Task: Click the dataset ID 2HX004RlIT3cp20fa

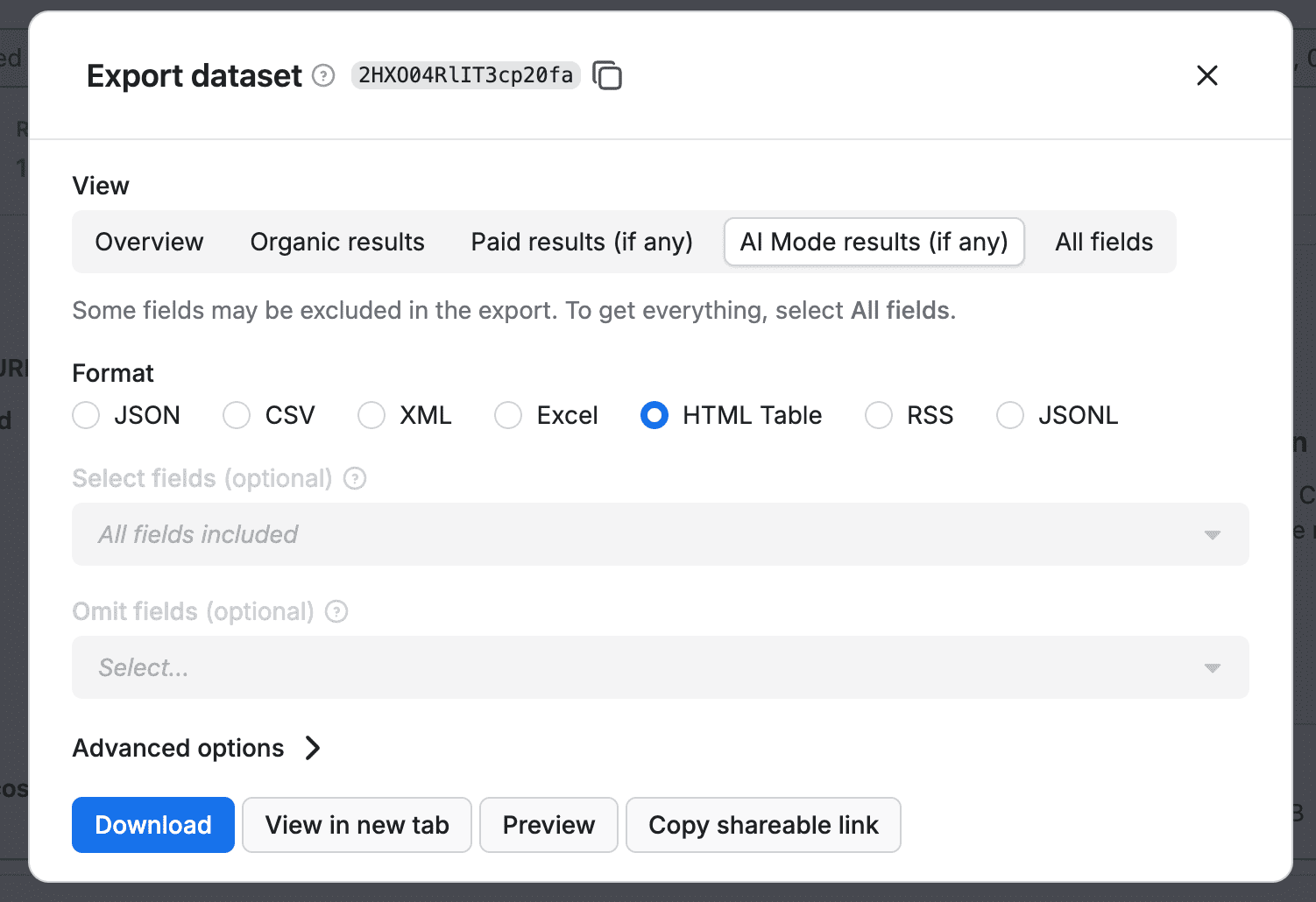Action: (x=465, y=76)
